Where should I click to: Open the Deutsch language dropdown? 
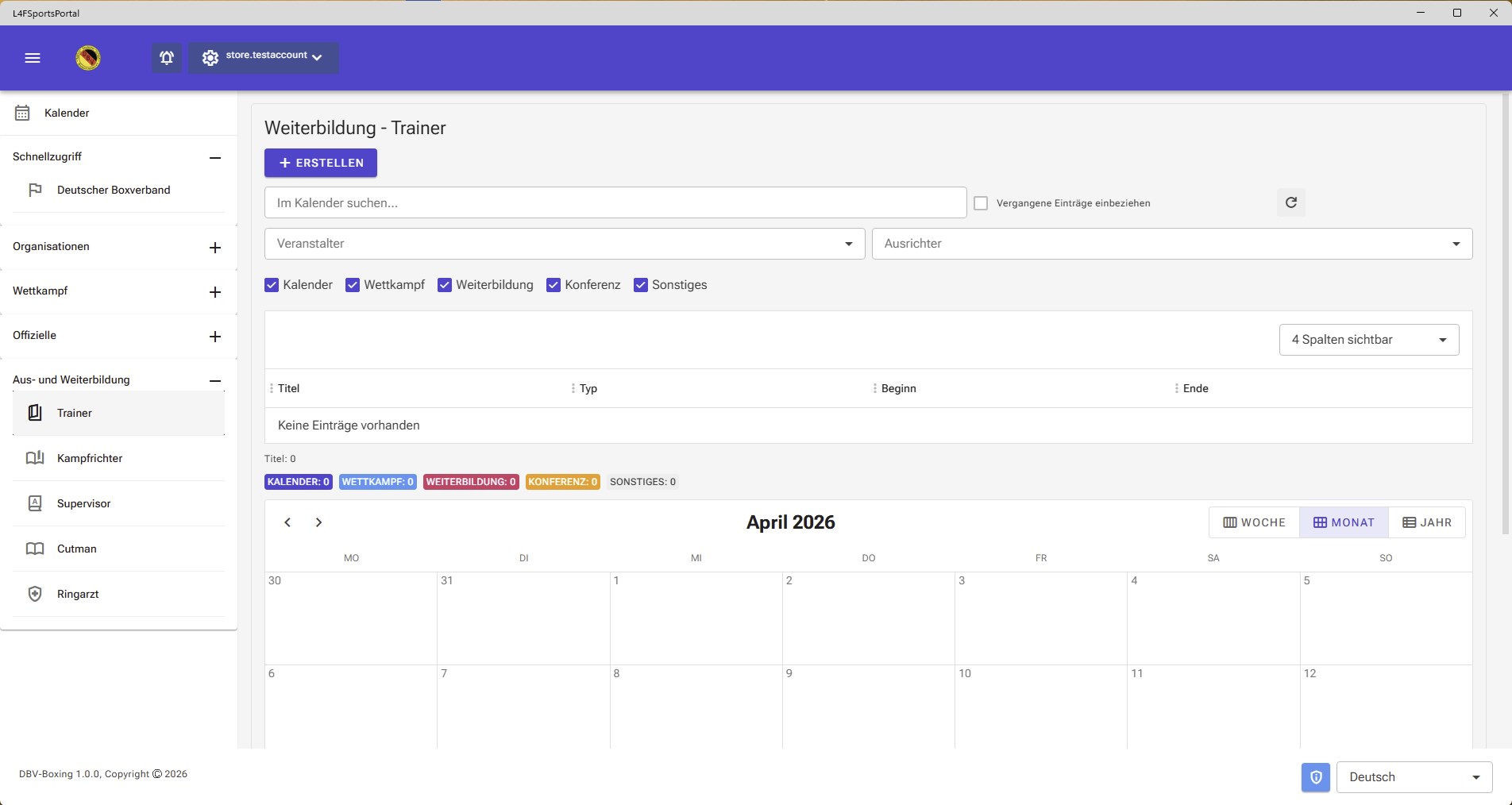[x=1414, y=777]
